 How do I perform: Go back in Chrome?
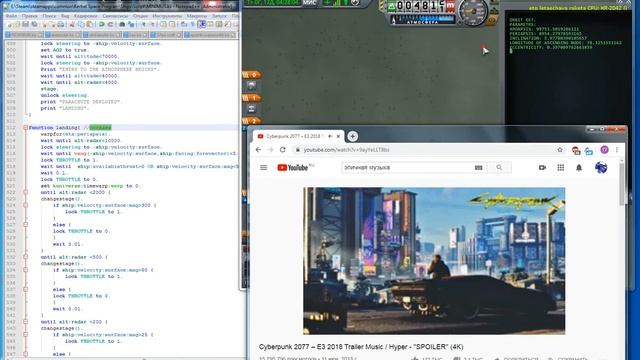[258, 150]
